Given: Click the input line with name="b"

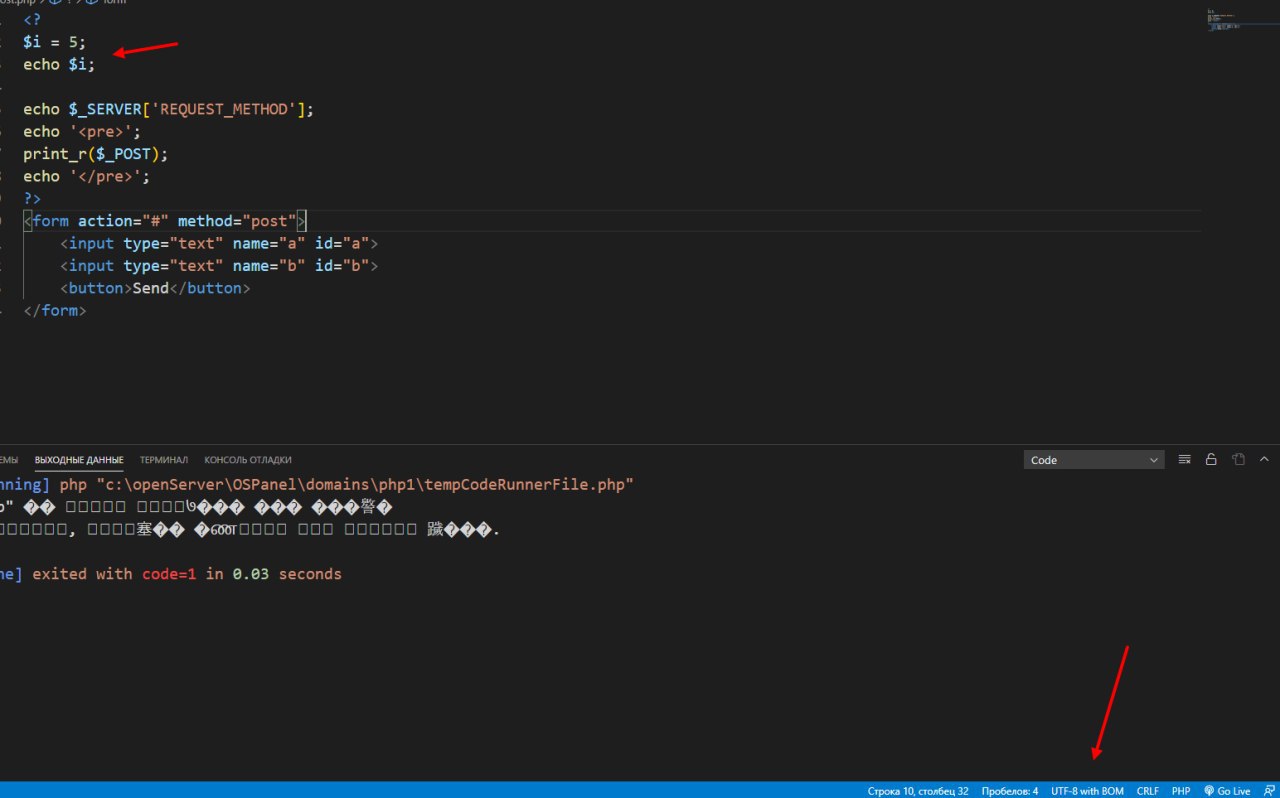Looking at the screenshot, I should (219, 266).
